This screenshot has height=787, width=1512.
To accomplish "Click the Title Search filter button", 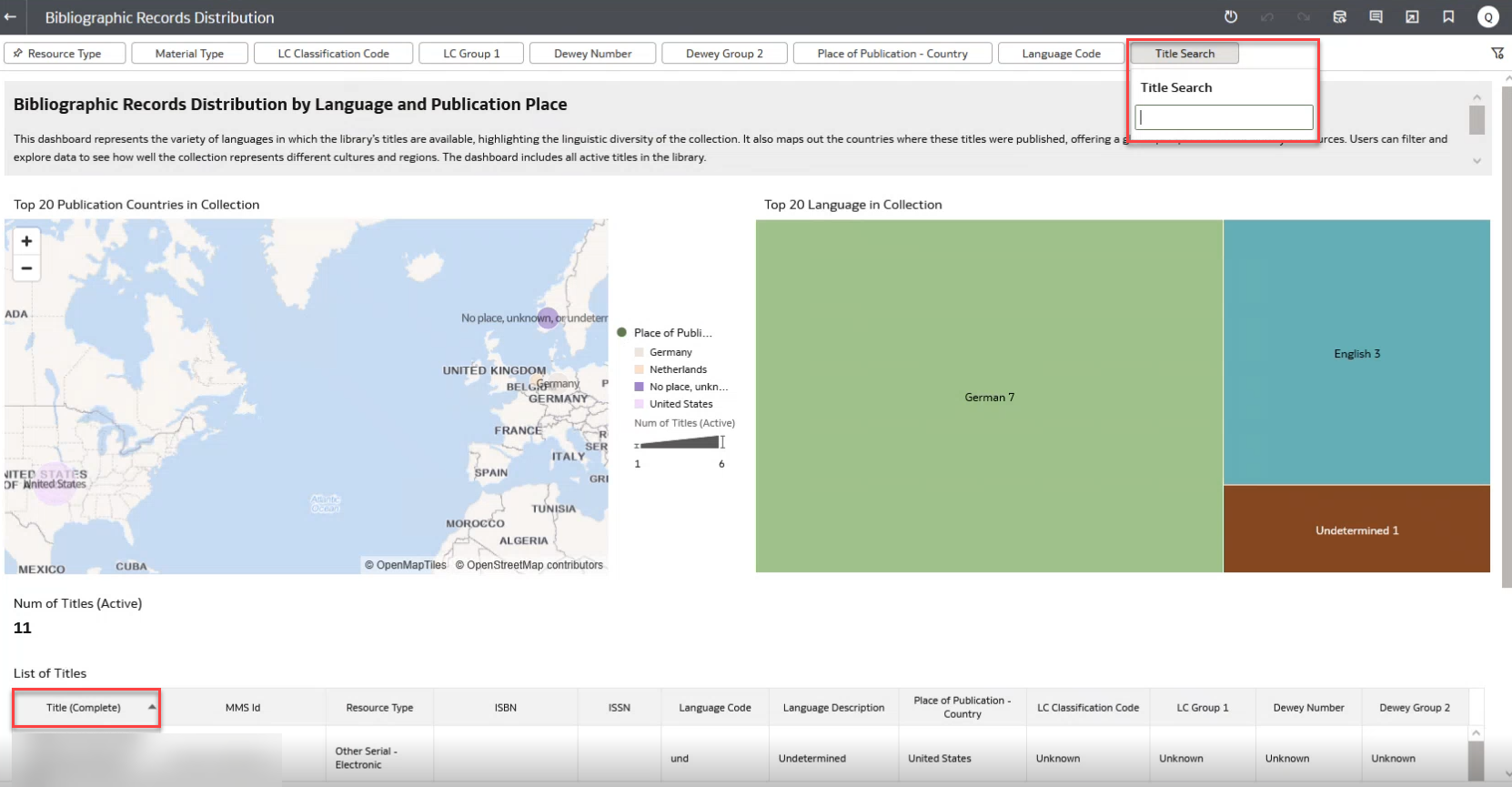I will [1184, 54].
